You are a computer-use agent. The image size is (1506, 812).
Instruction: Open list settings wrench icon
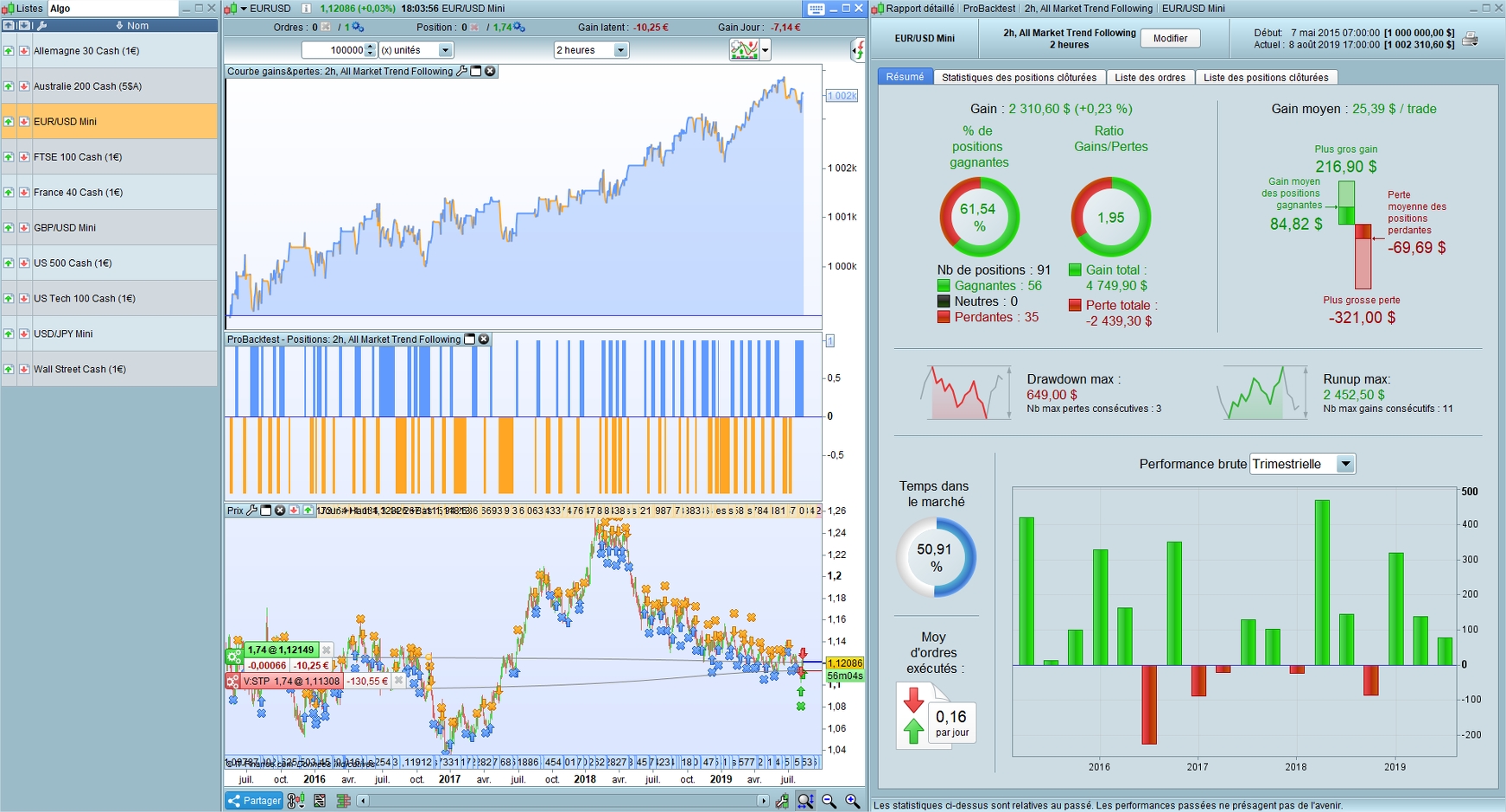41,26
